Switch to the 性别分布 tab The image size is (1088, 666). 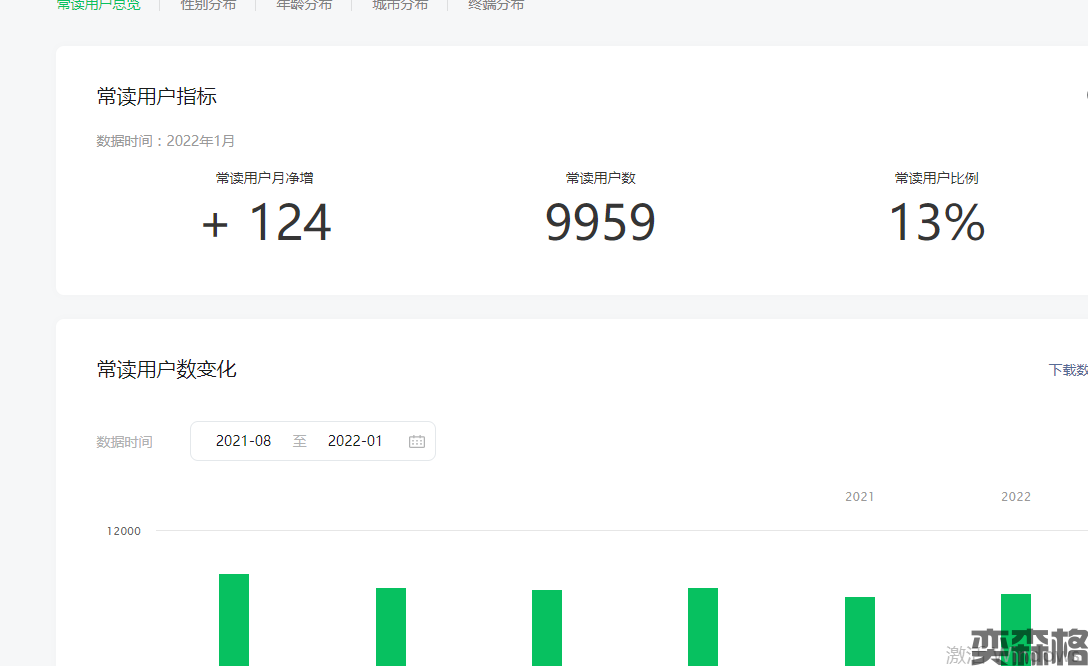pyautogui.click(x=208, y=5)
